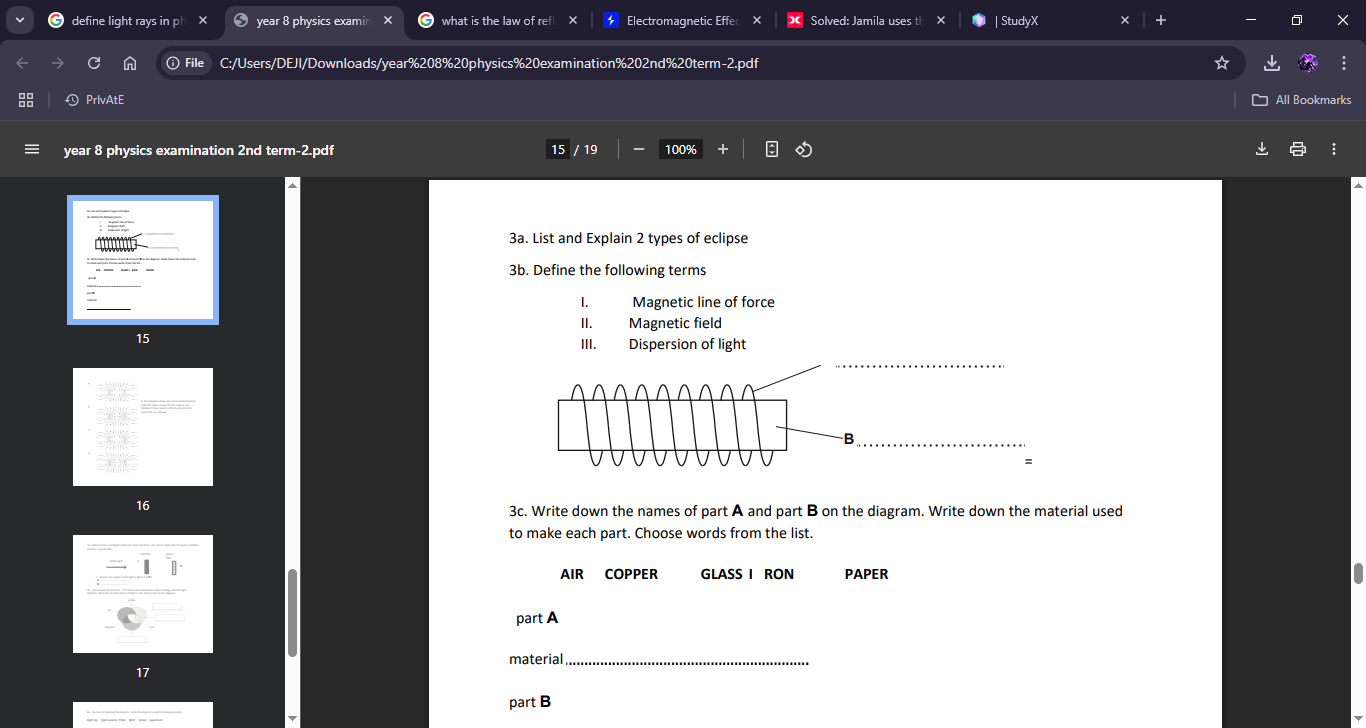
Task: Click the zoom in icon in PDF toolbar
Action: point(722,148)
